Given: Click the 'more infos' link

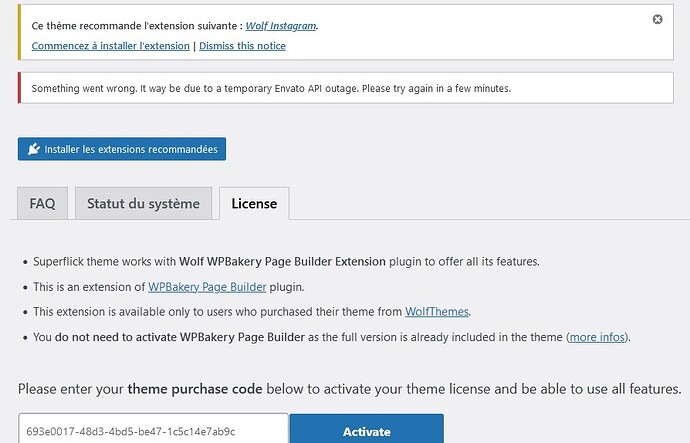Looking at the screenshot, I should [597, 337].
